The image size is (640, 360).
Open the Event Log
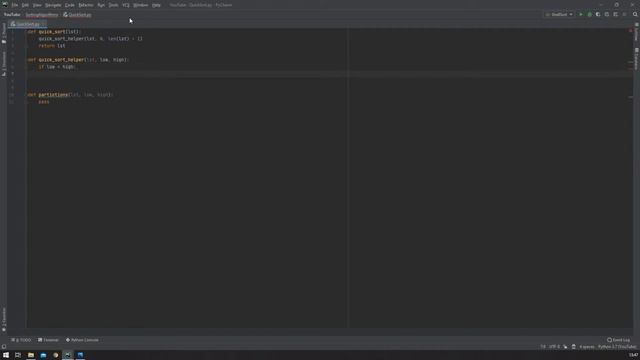coord(619,340)
